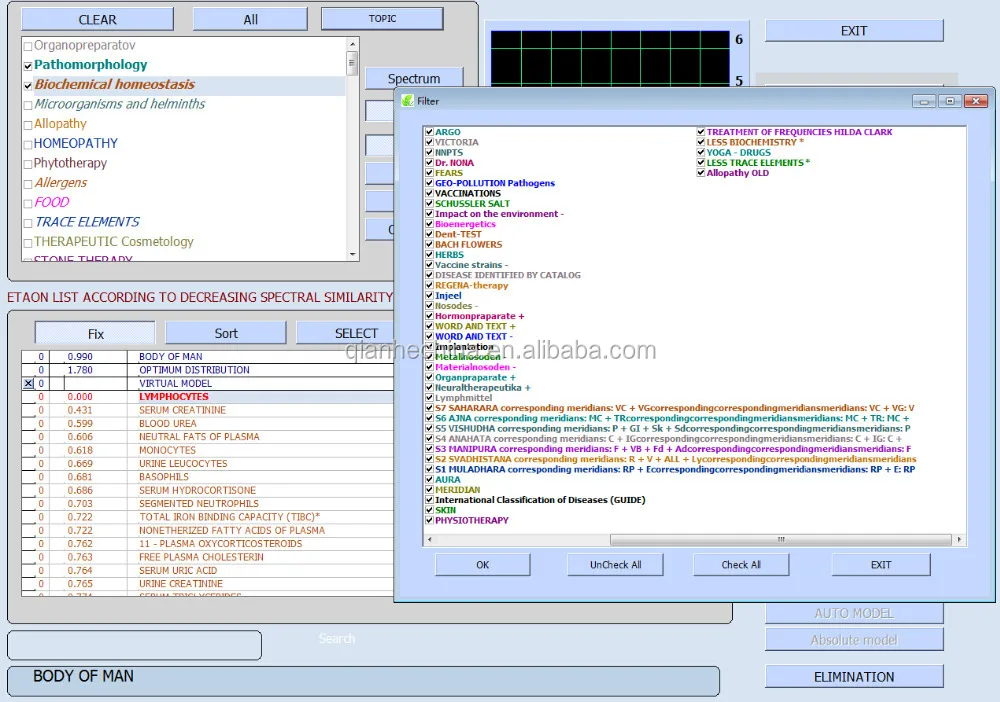Uncheck BACH FLOWERS in the Filter list
Image resolution: width=1000 pixels, height=702 pixels.
[429, 244]
